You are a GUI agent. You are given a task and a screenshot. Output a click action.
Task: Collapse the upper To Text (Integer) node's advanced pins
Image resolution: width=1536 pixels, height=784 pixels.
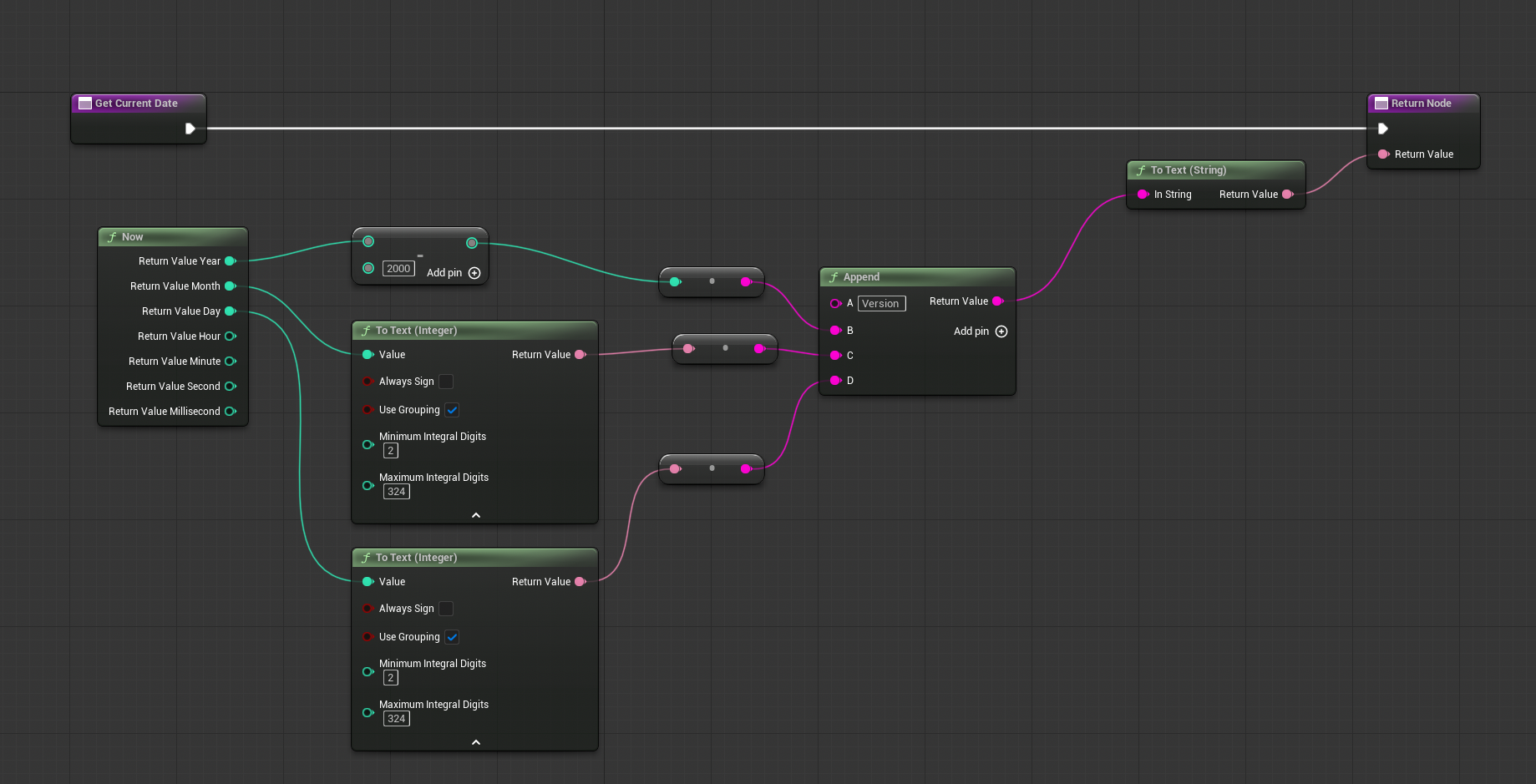click(x=476, y=515)
